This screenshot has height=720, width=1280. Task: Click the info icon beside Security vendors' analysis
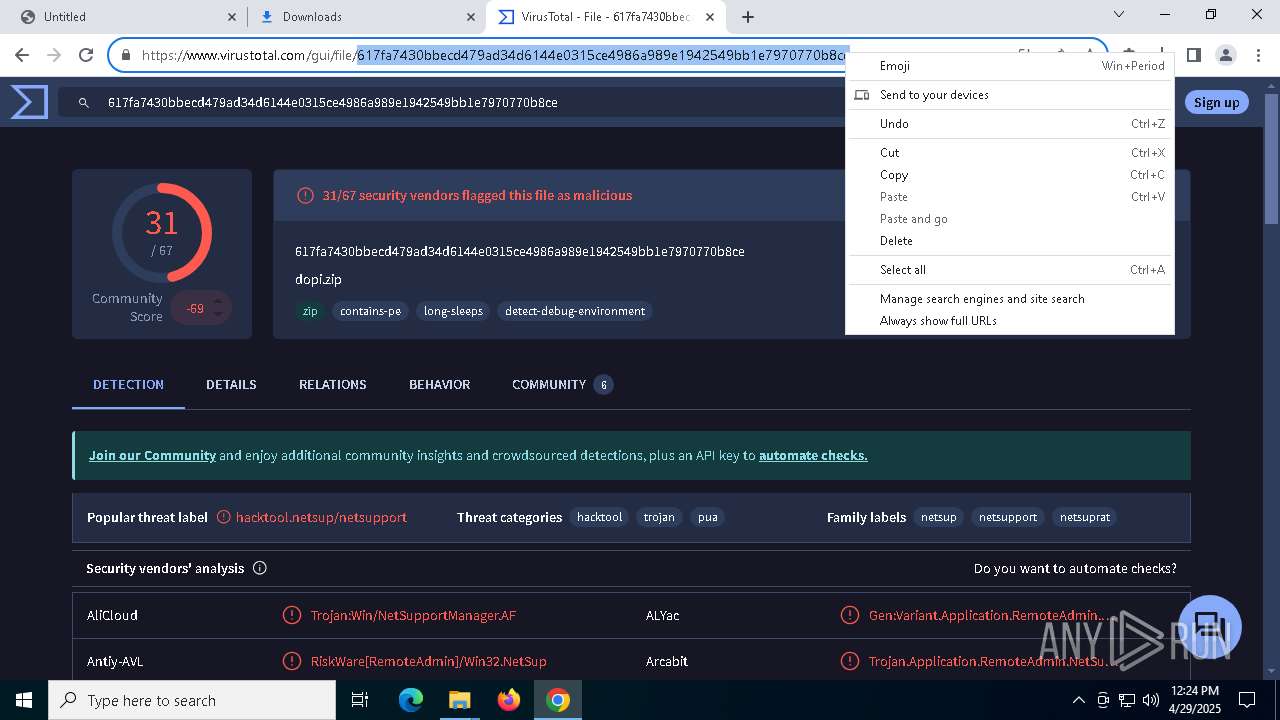[x=260, y=568]
